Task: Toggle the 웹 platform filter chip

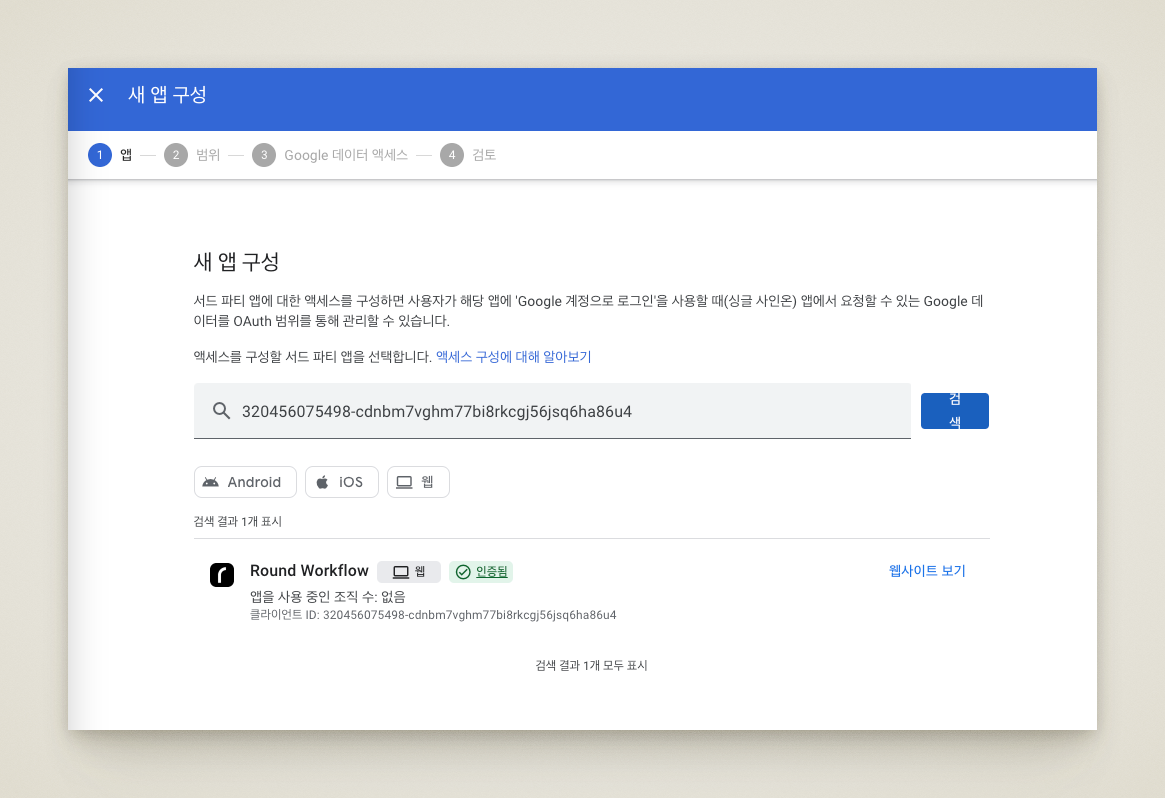Action: point(418,482)
